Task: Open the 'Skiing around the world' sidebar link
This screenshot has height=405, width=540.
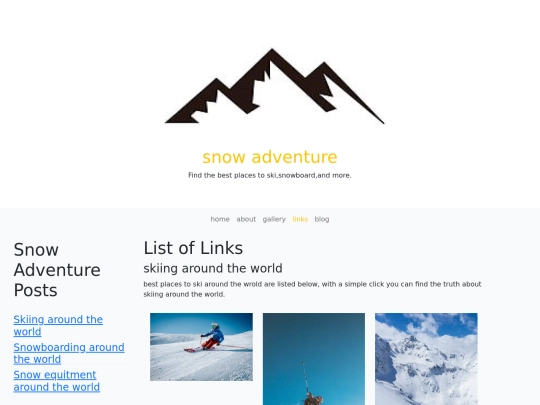Action: click(x=58, y=325)
